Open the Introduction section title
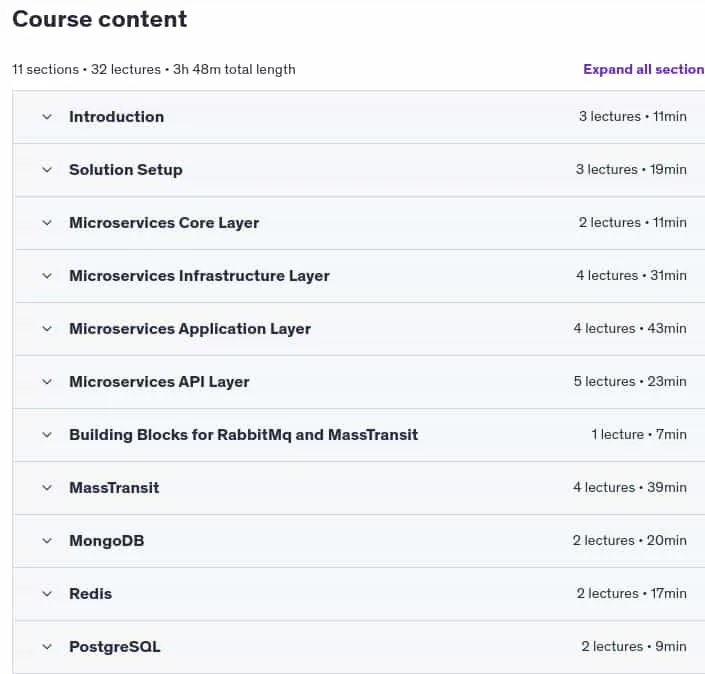The width and height of the screenshot is (705, 674). tap(116, 117)
